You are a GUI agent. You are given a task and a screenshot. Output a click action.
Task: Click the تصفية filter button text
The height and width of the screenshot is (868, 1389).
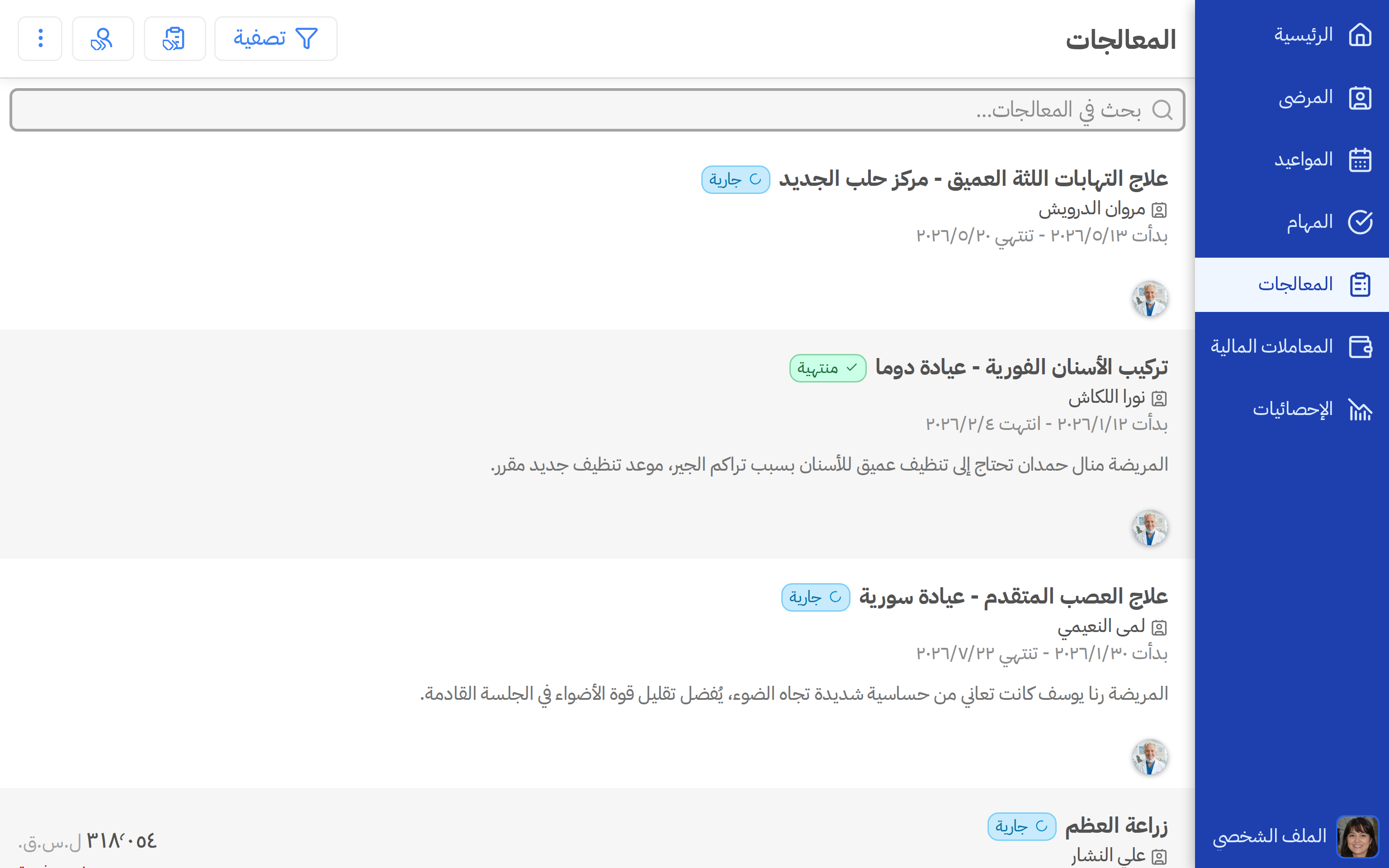click(260, 38)
